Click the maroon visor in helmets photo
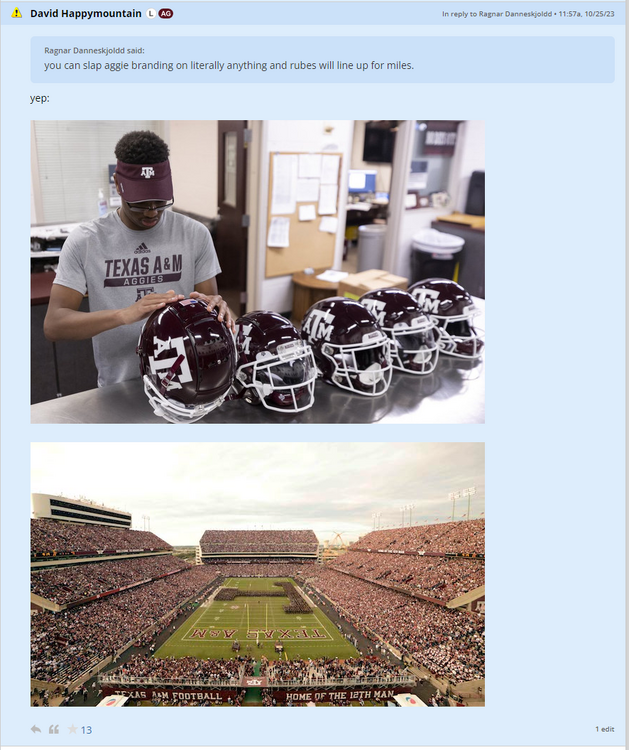The image size is (629, 750). [144, 180]
